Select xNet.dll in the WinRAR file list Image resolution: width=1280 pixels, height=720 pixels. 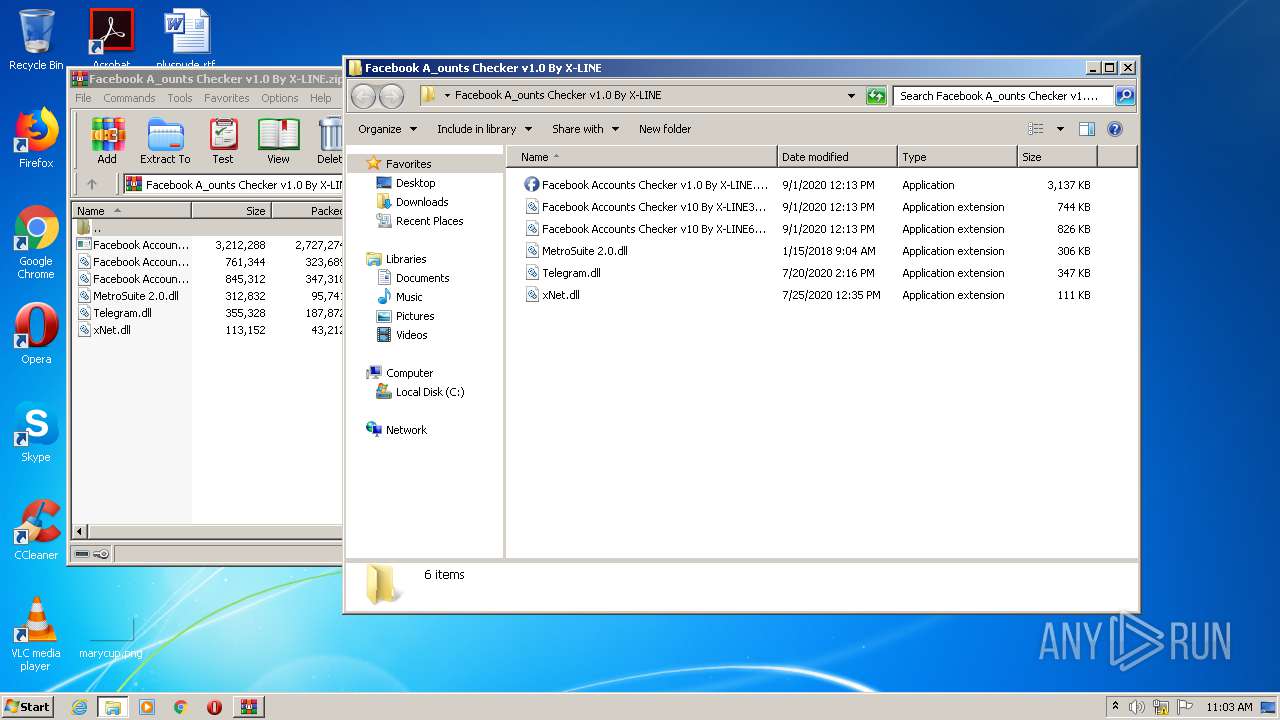111,330
